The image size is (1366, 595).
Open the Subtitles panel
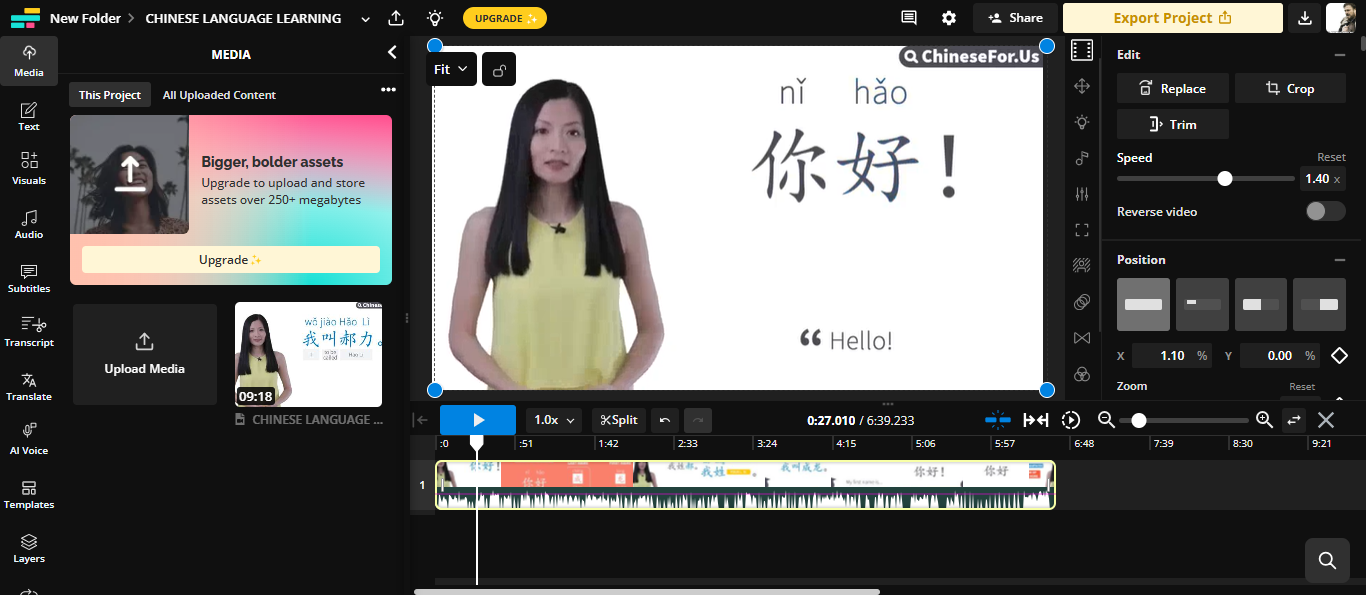[x=29, y=278]
